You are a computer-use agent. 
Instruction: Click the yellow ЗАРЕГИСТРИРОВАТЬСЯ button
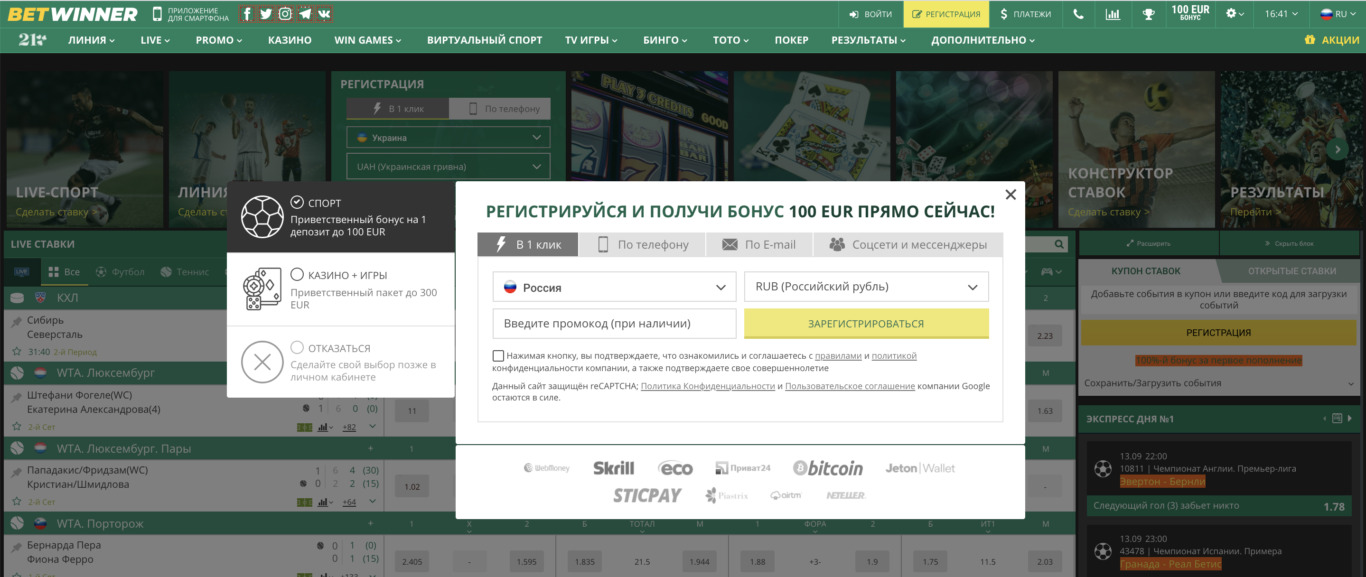click(866, 324)
